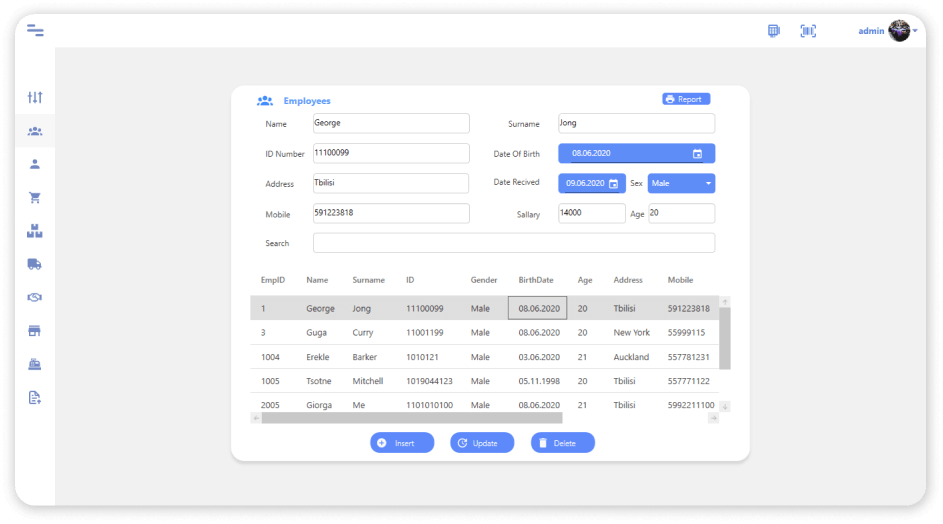
Task: Open the Date Recived calendar icon
Action: tap(613, 183)
